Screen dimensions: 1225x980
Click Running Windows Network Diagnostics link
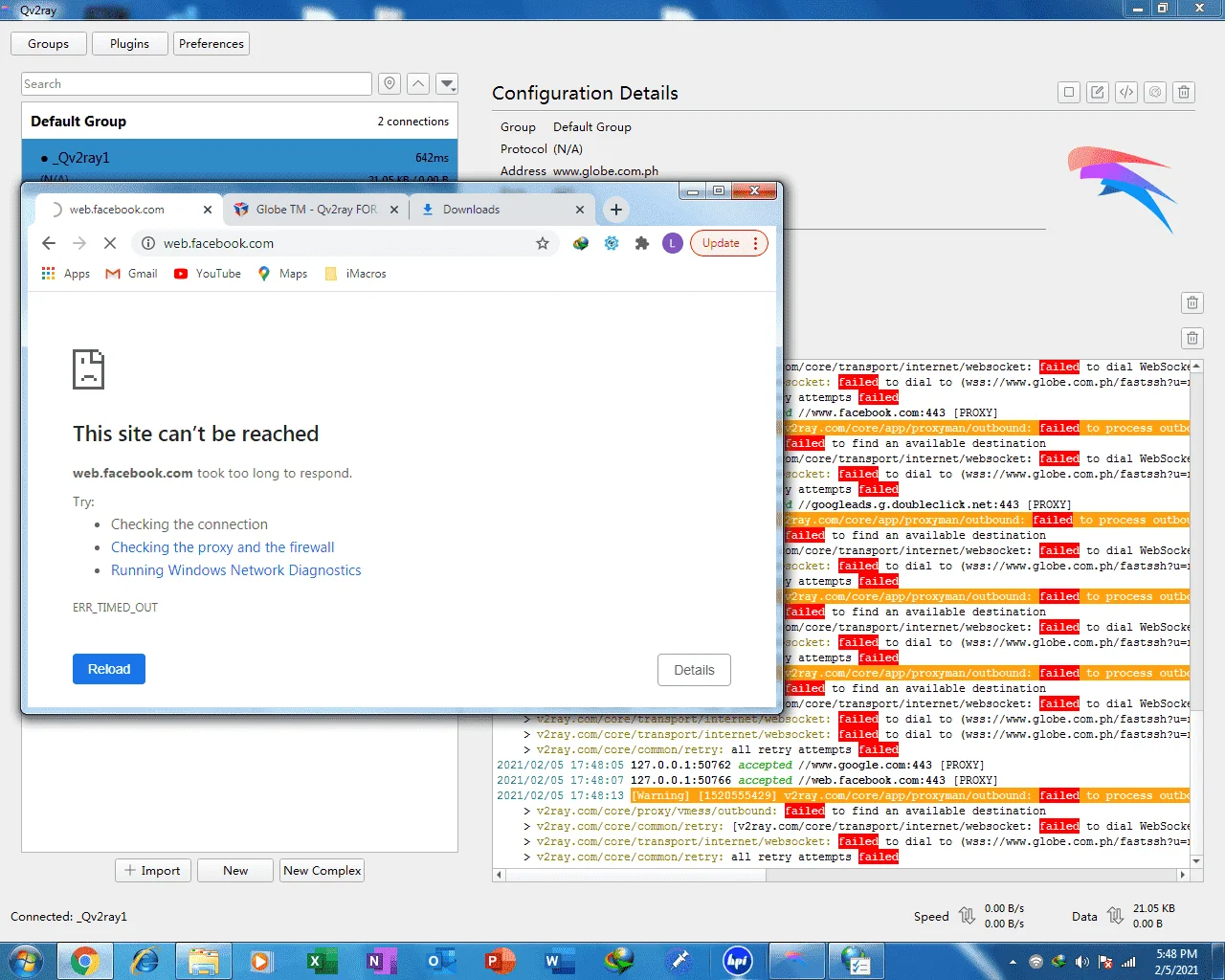(x=236, y=570)
